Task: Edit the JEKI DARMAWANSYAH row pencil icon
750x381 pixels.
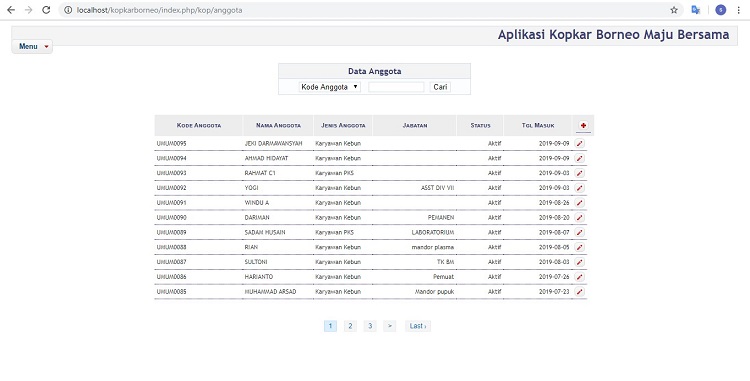Action: point(579,143)
